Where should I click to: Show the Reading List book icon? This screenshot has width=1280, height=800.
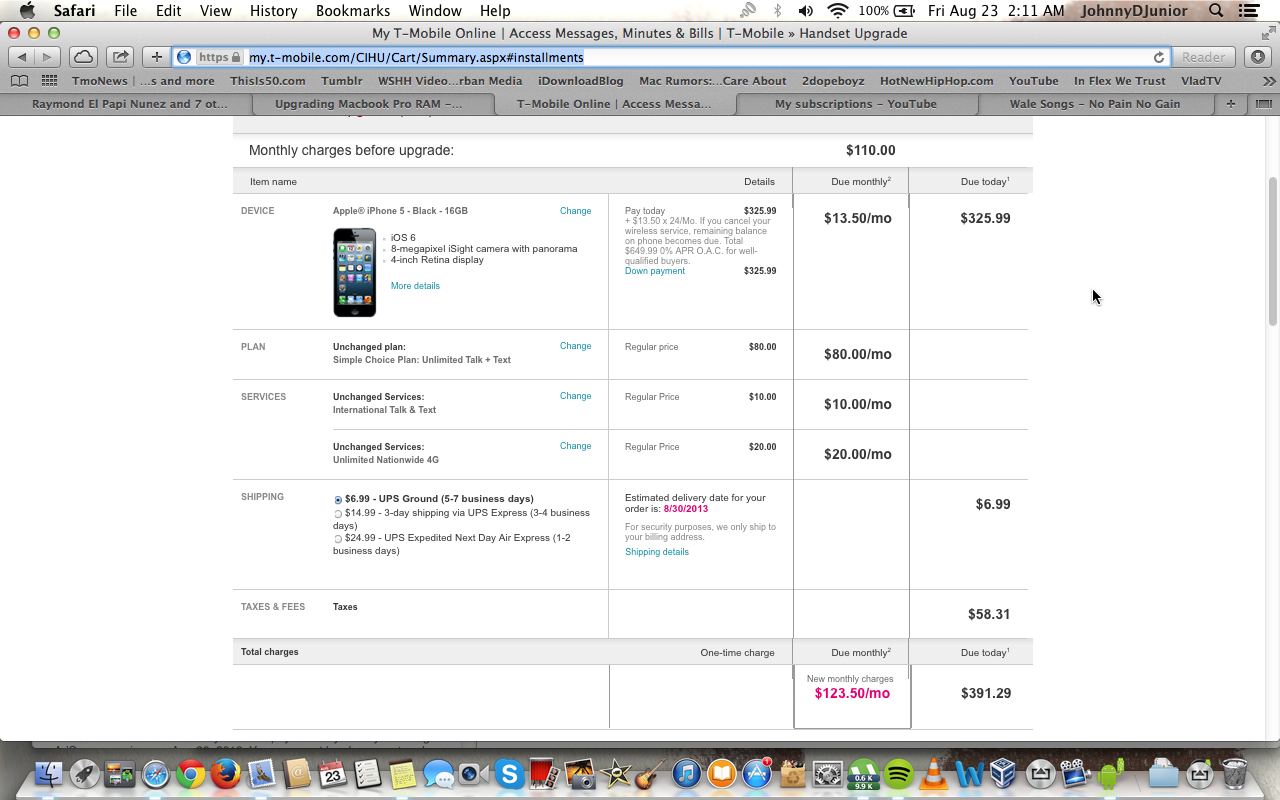coord(20,81)
